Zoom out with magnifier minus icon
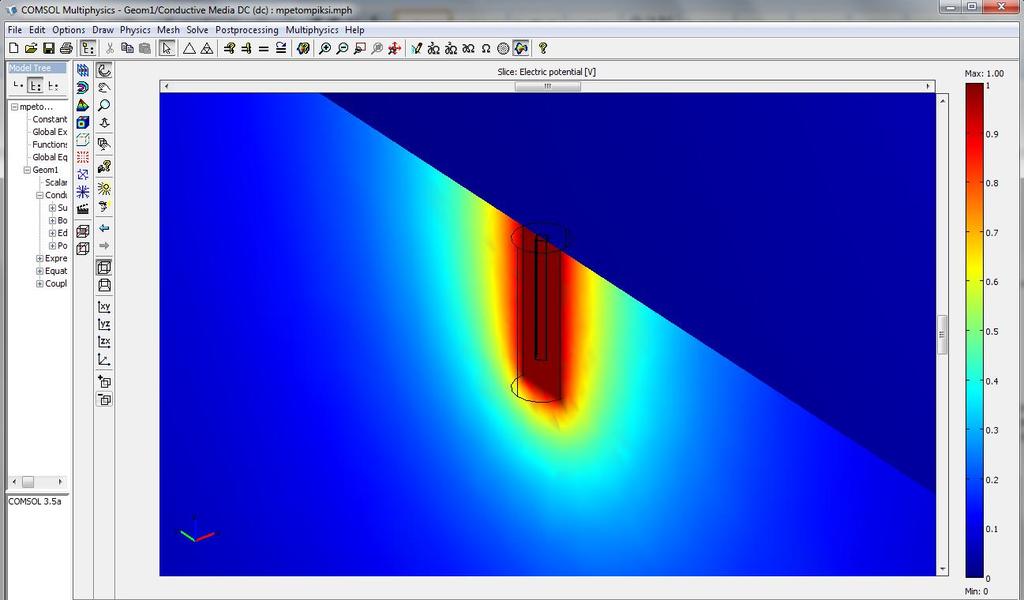The image size is (1024, 600). (x=342, y=48)
